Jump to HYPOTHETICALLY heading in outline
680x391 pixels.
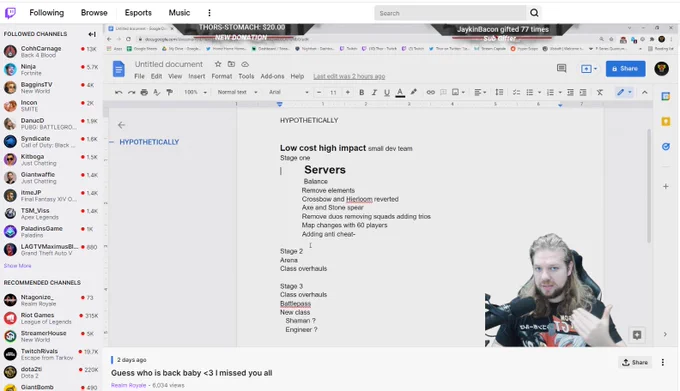(149, 142)
